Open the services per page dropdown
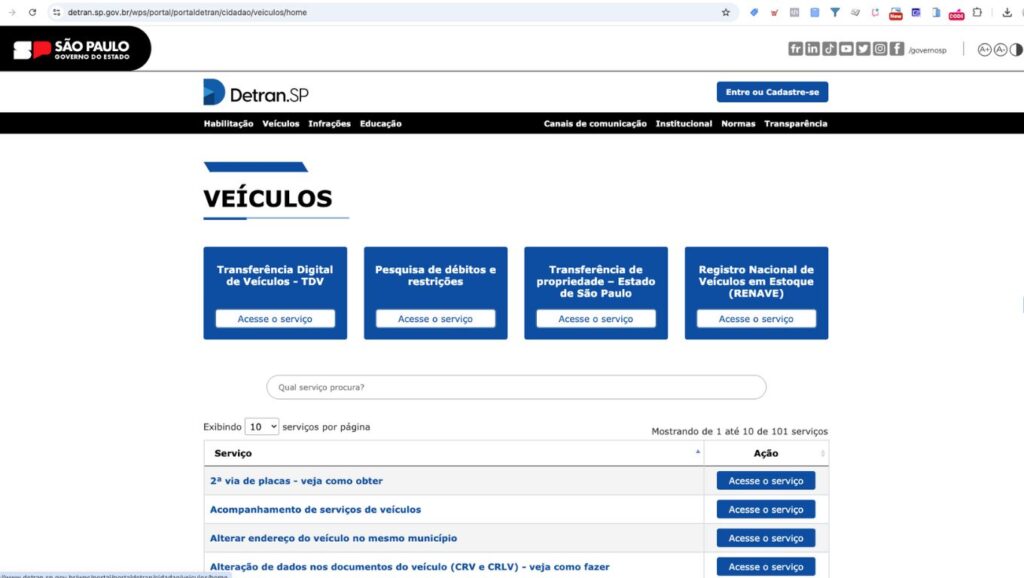Viewport: 1024px width, 578px height. (x=262, y=426)
